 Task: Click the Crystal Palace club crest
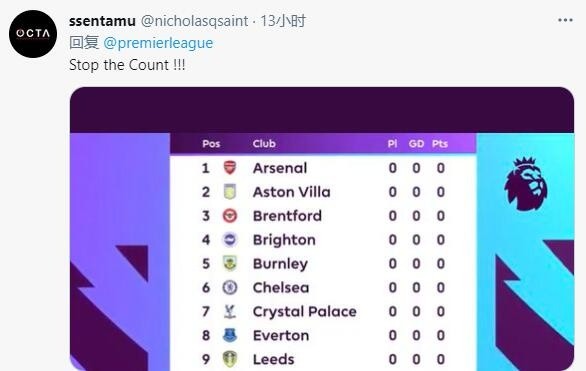[x=230, y=311]
